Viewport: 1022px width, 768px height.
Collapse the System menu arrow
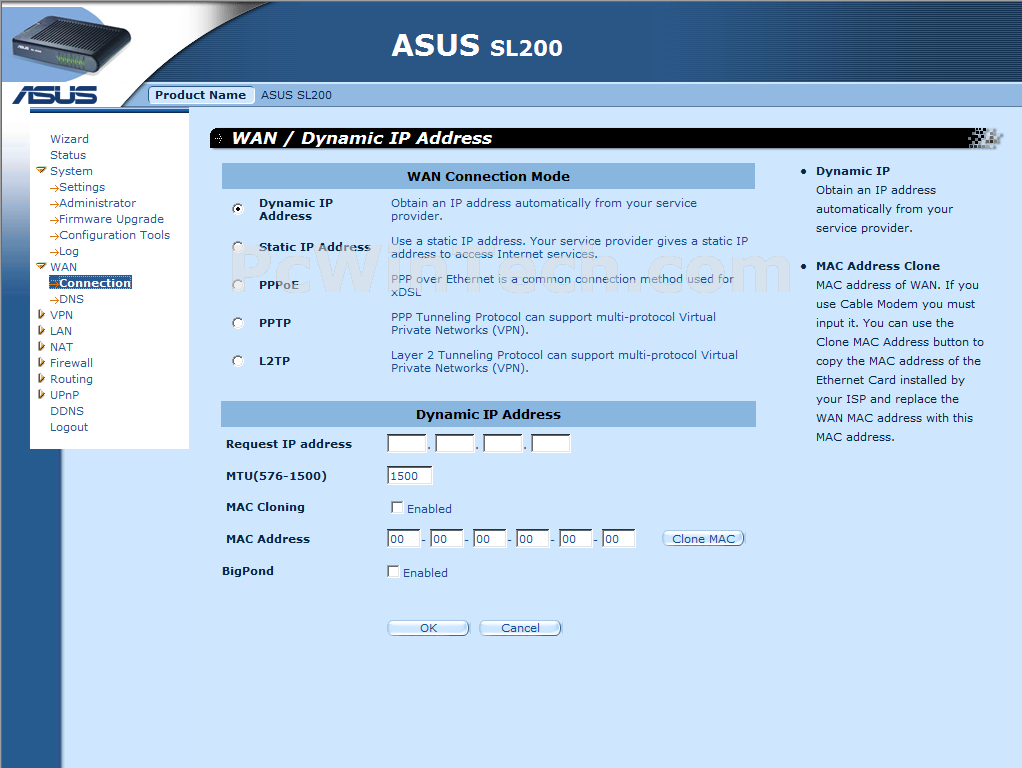[41, 171]
